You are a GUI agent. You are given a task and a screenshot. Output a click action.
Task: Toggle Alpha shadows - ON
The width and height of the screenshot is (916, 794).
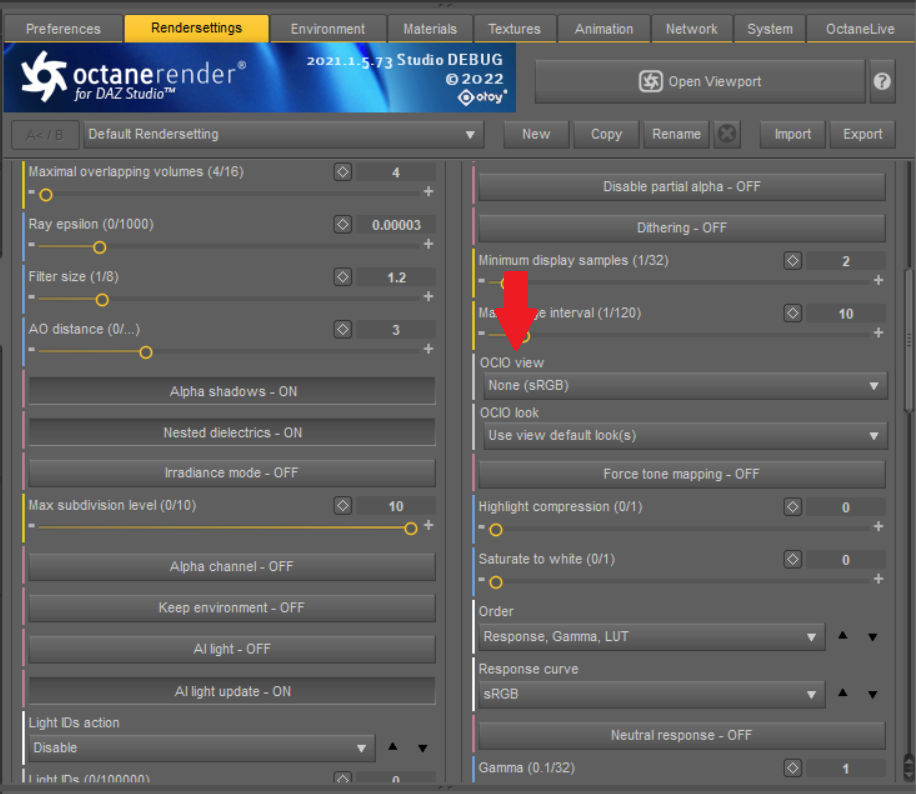click(x=232, y=391)
